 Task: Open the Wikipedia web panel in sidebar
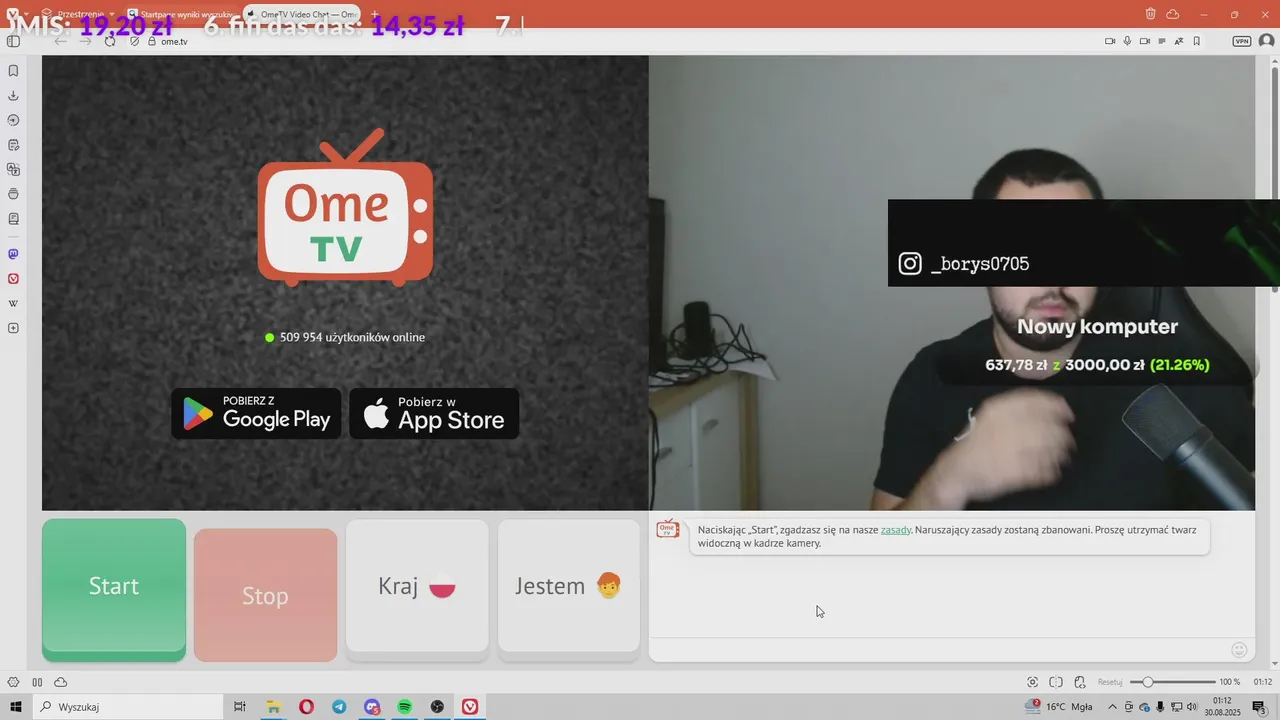point(13,303)
